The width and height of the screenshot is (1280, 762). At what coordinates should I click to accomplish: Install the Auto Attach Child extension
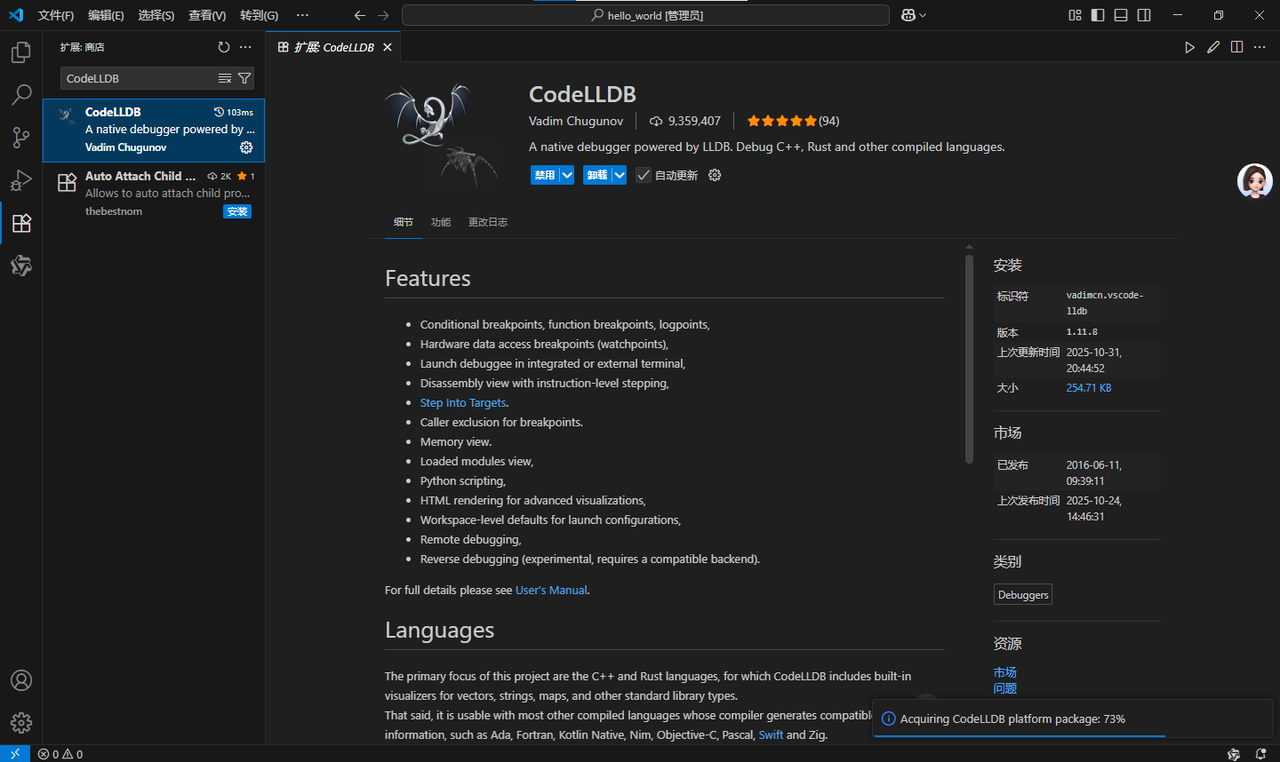(x=237, y=212)
